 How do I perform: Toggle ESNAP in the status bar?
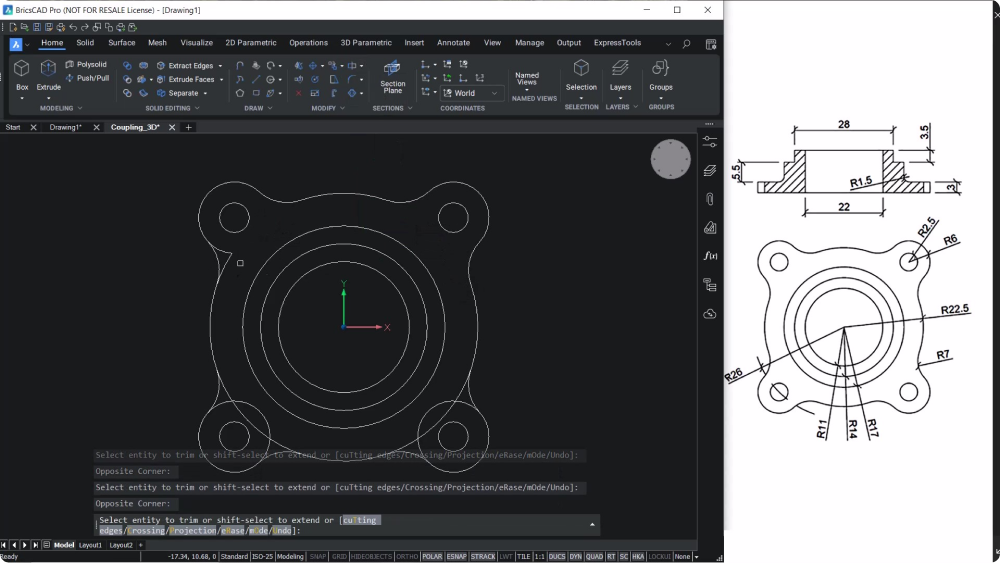pos(457,557)
